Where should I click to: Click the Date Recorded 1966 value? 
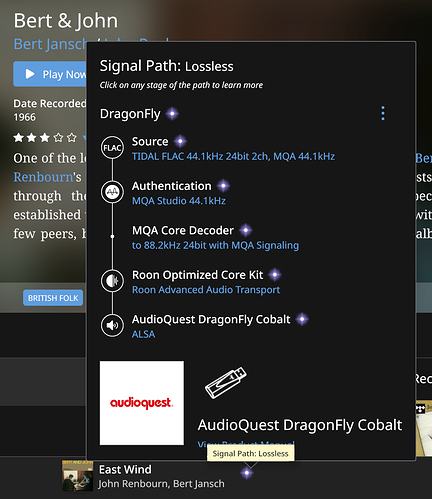pos(24,117)
